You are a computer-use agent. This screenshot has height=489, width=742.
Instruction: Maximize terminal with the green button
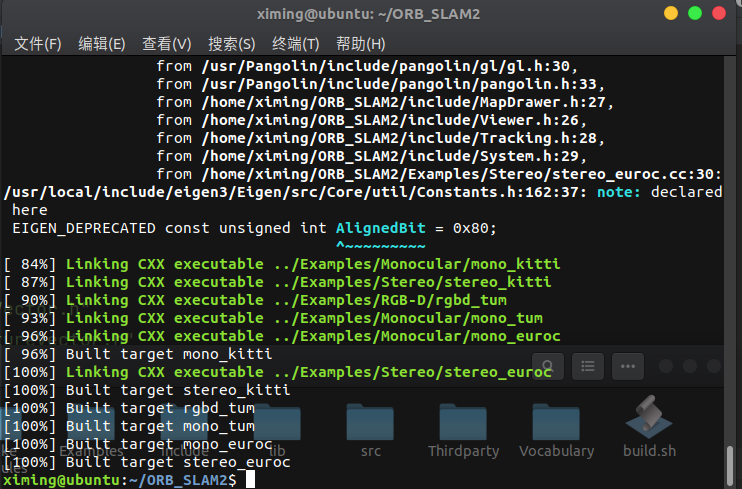695,13
